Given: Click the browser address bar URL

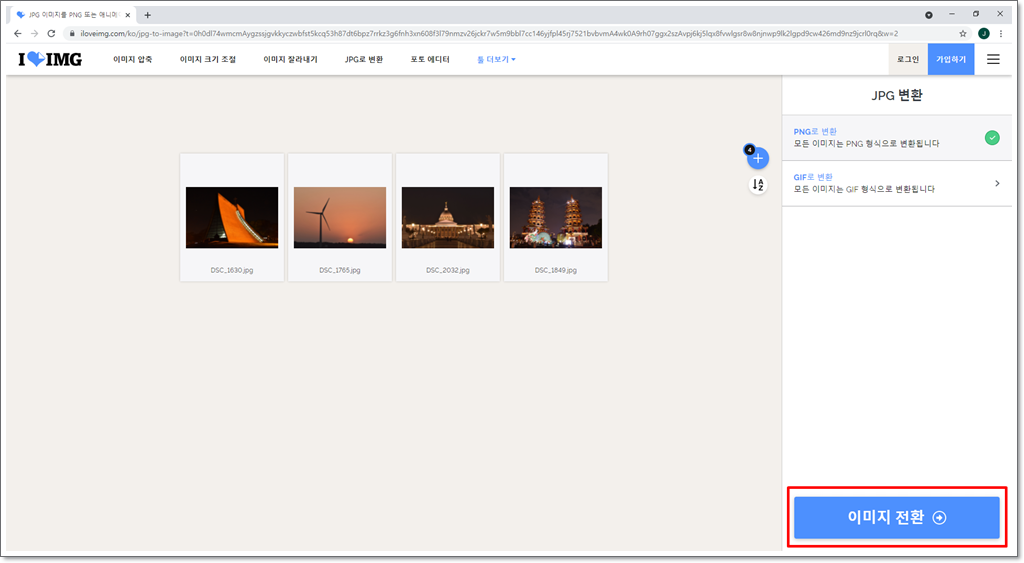Looking at the screenshot, I should (489, 33).
